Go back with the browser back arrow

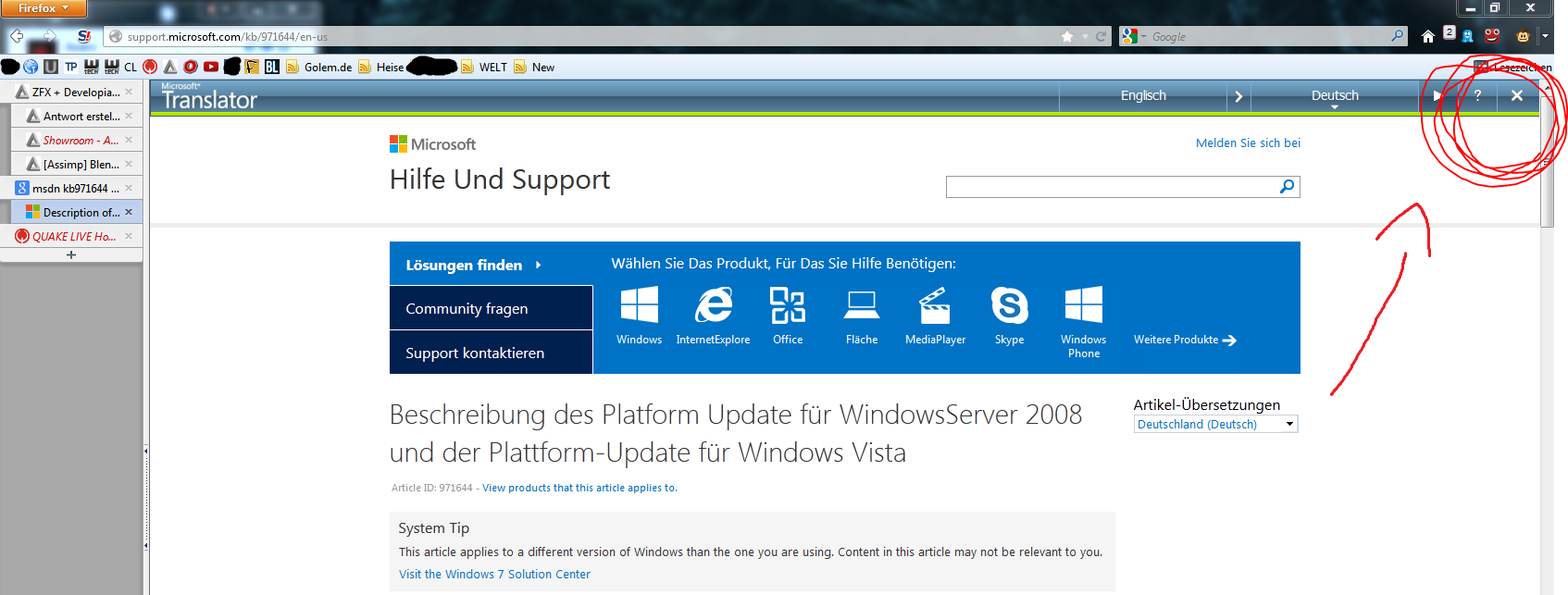coord(17,37)
